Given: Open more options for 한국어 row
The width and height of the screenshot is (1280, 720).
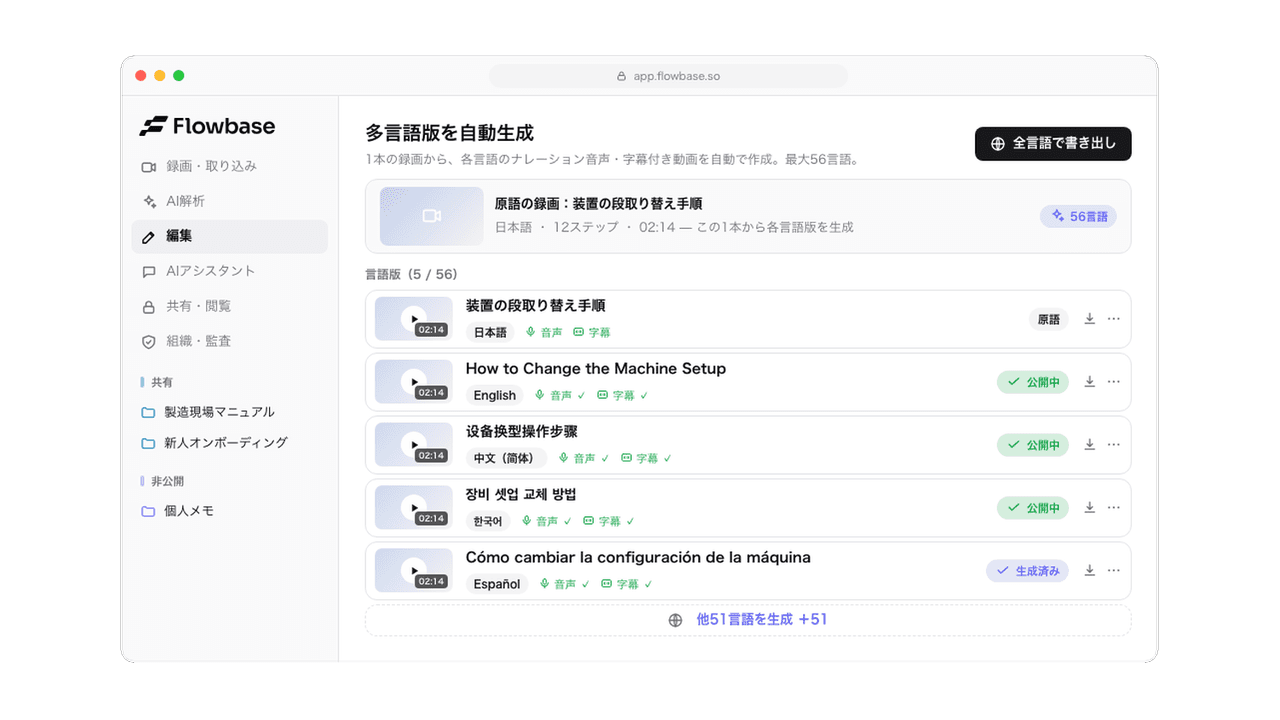Looking at the screenshot, I should [1114, 508].
